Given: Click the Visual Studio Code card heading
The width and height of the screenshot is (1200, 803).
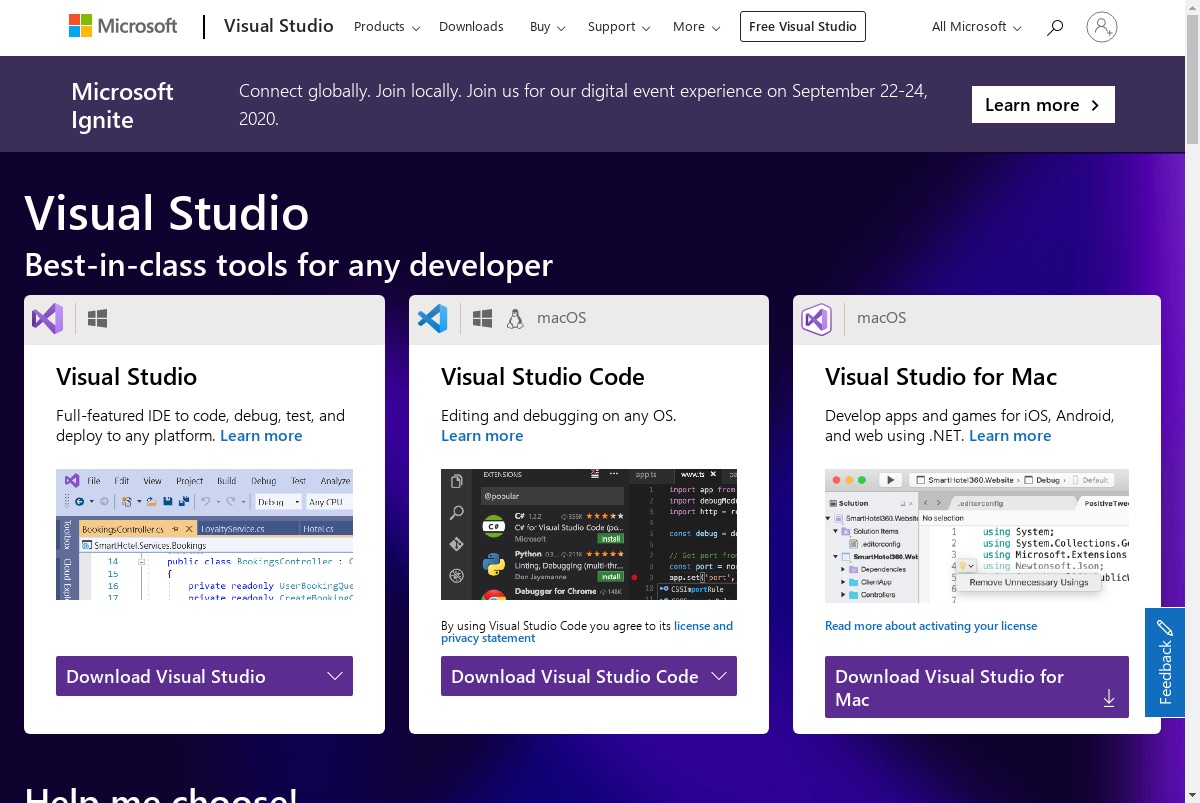Looking at the screenshot, I should pyautogui.click(x=543, y=377).
